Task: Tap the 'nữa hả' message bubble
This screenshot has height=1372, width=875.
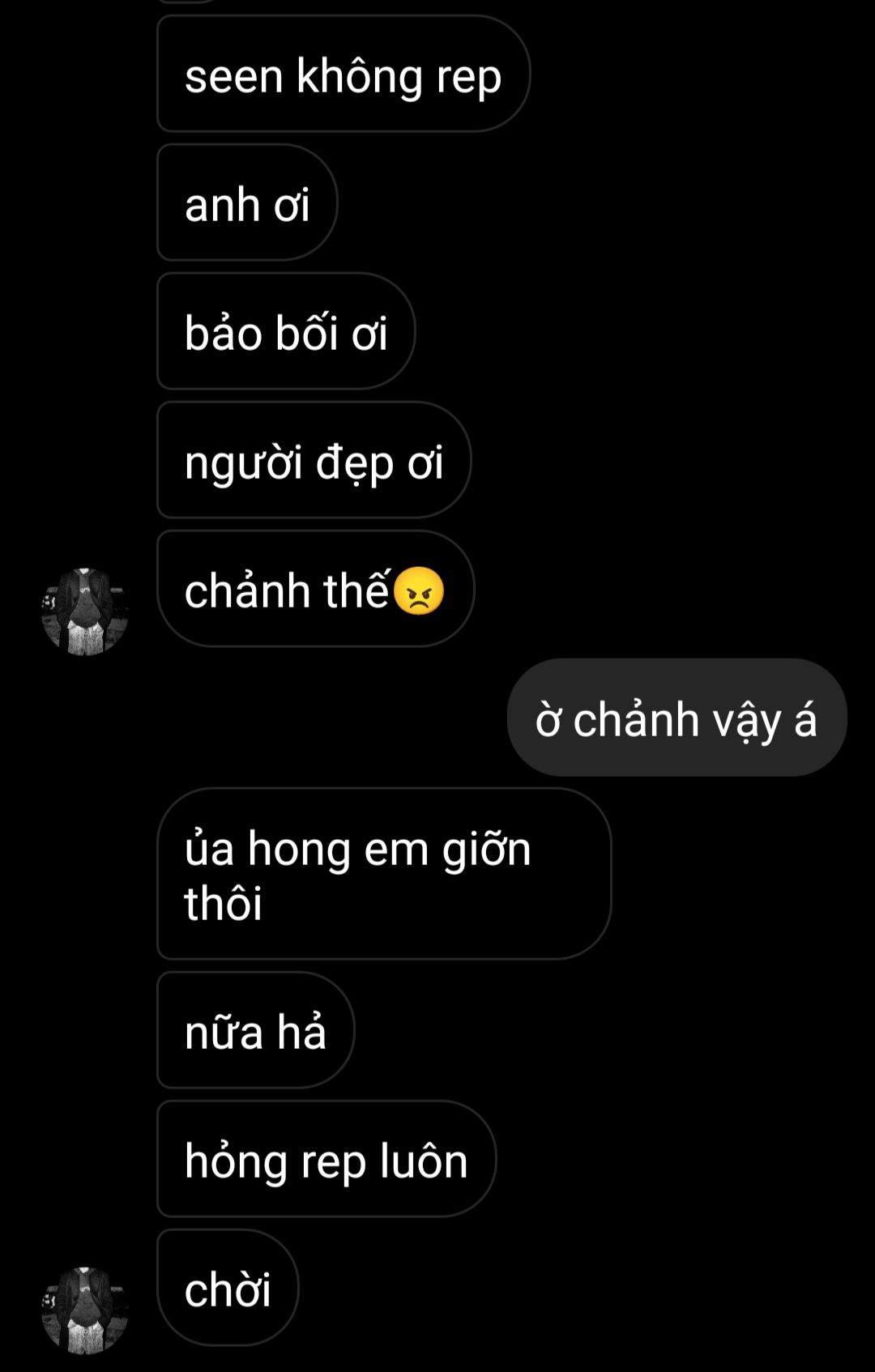Action: pyautogui.click(x=256, y=1030)
